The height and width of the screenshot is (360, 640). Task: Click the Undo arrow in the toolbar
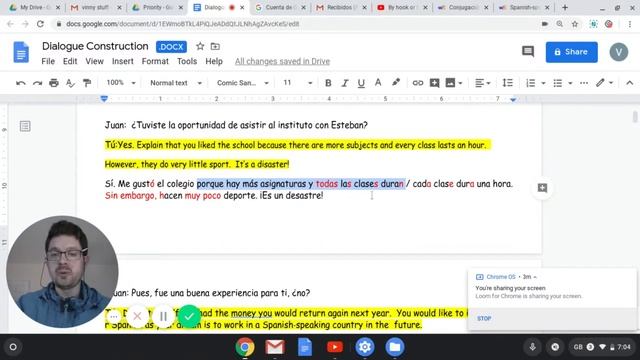coord(21,83)
